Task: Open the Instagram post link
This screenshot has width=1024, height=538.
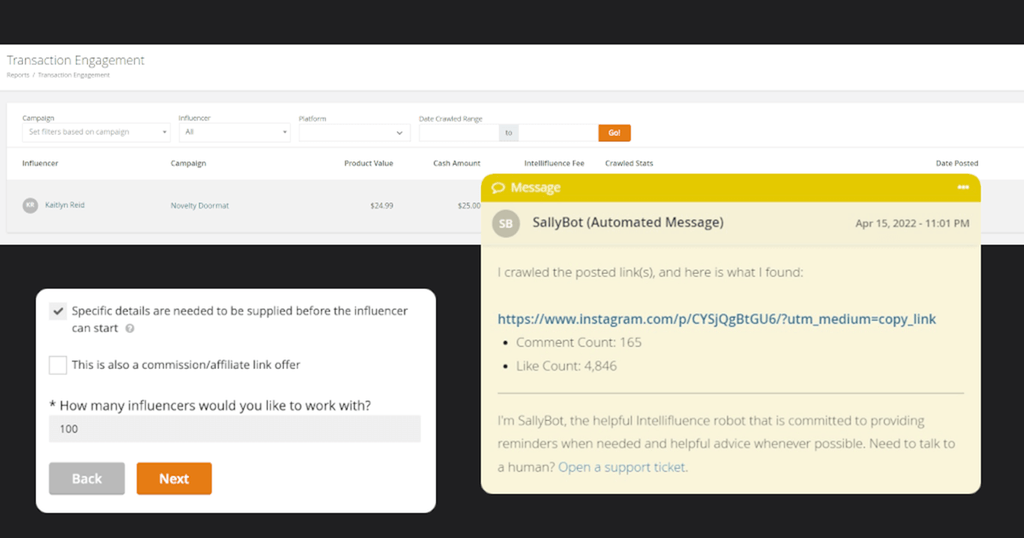Action: click(716, 319)
